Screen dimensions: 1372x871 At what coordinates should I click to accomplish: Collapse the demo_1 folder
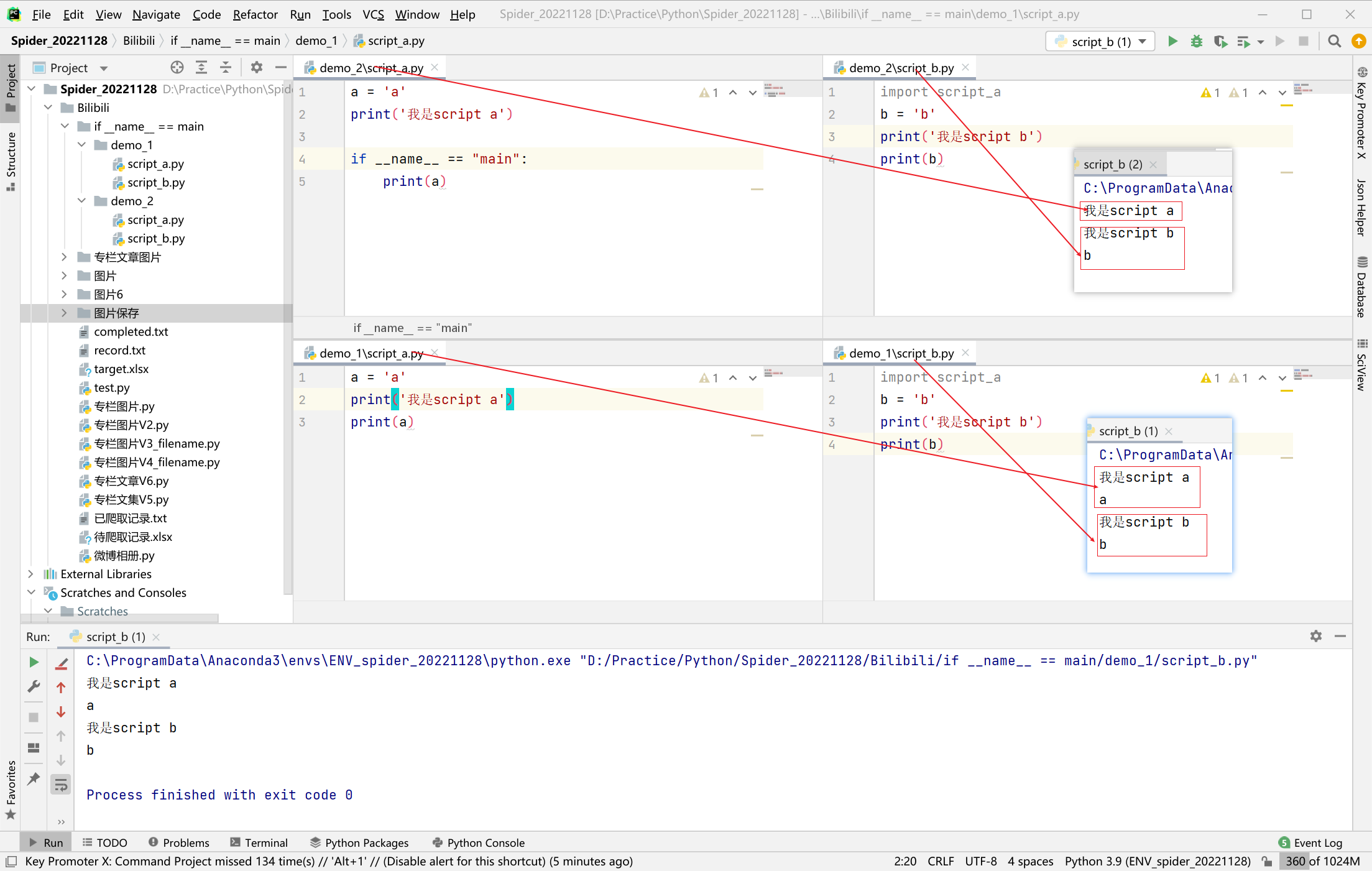pos(81,145)
